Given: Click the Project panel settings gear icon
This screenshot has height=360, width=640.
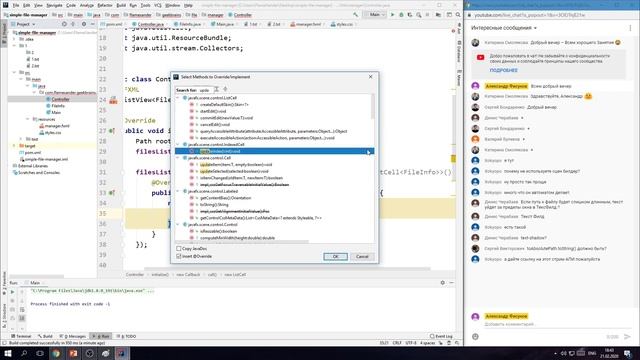Looking at the screenshot, I should coord(84,24).
